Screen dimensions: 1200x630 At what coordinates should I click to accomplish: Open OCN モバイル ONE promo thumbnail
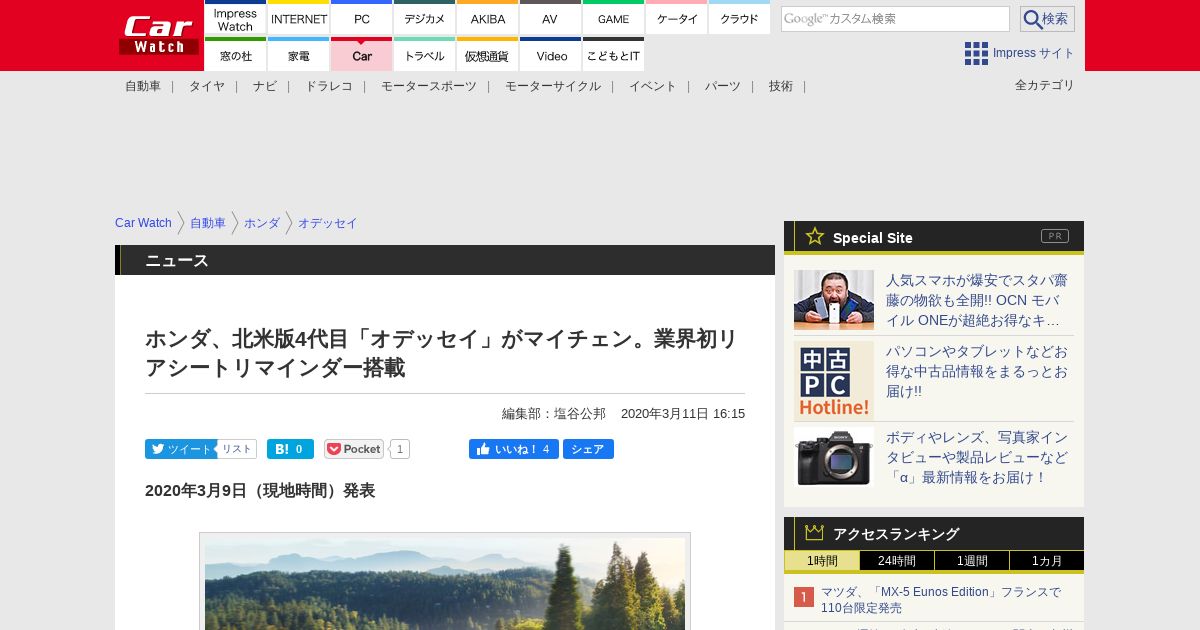834,300
